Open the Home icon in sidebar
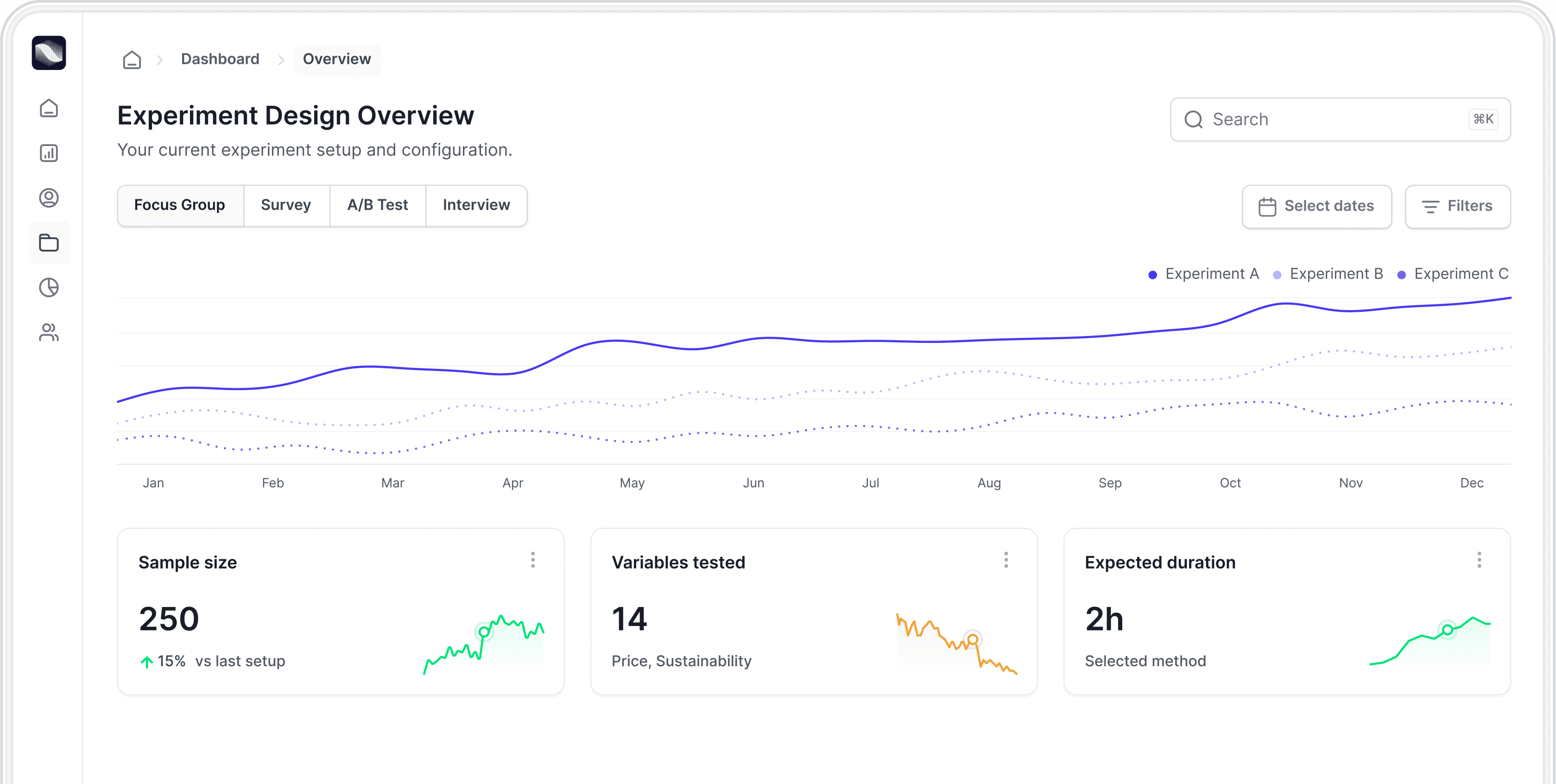This screenshot has width=1556, height=784. click(49, 108)
